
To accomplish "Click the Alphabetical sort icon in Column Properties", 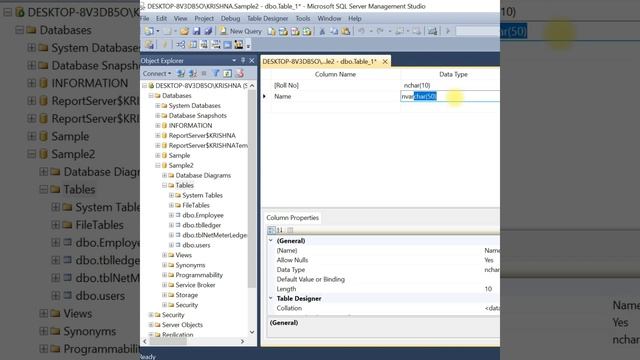I will click(x=280, y=230).
